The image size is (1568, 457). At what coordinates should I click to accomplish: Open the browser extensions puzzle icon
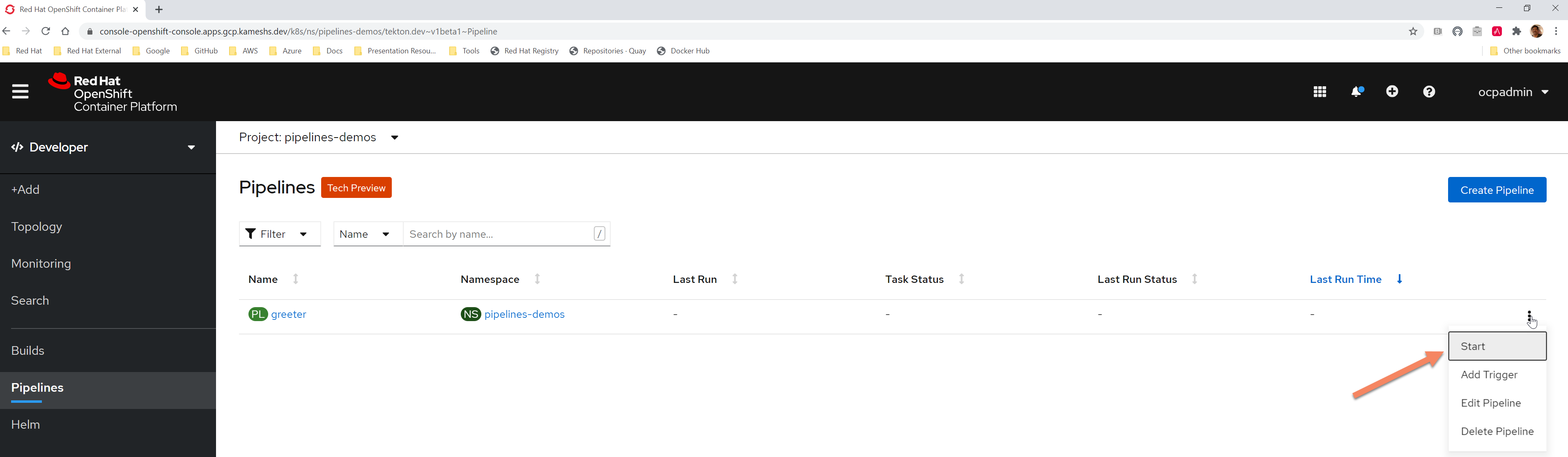(x=1516, y=32)
